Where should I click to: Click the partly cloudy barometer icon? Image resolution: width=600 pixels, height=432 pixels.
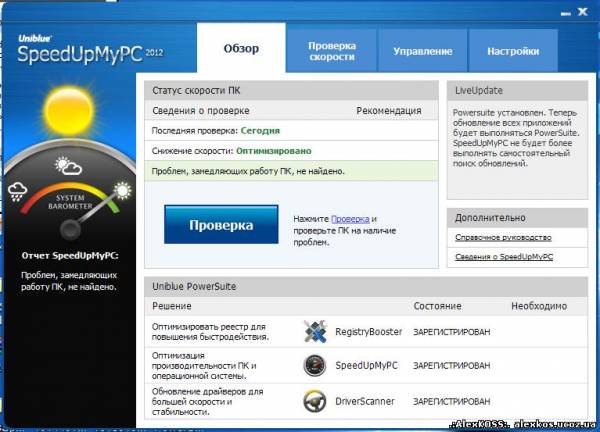[68, 166]
